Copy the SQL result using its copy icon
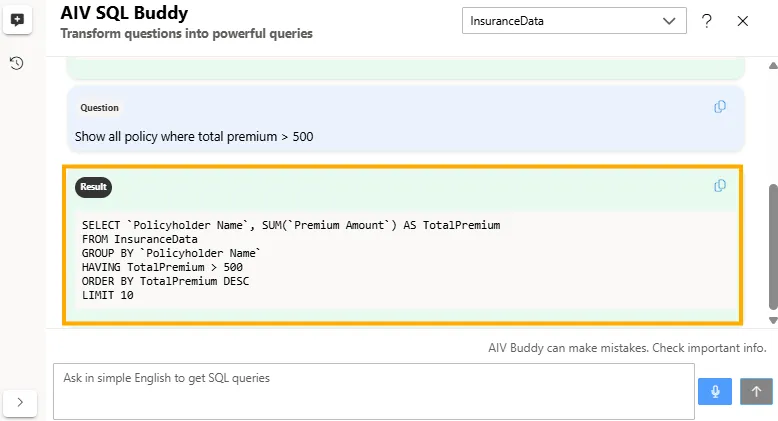 pos(720,186)
